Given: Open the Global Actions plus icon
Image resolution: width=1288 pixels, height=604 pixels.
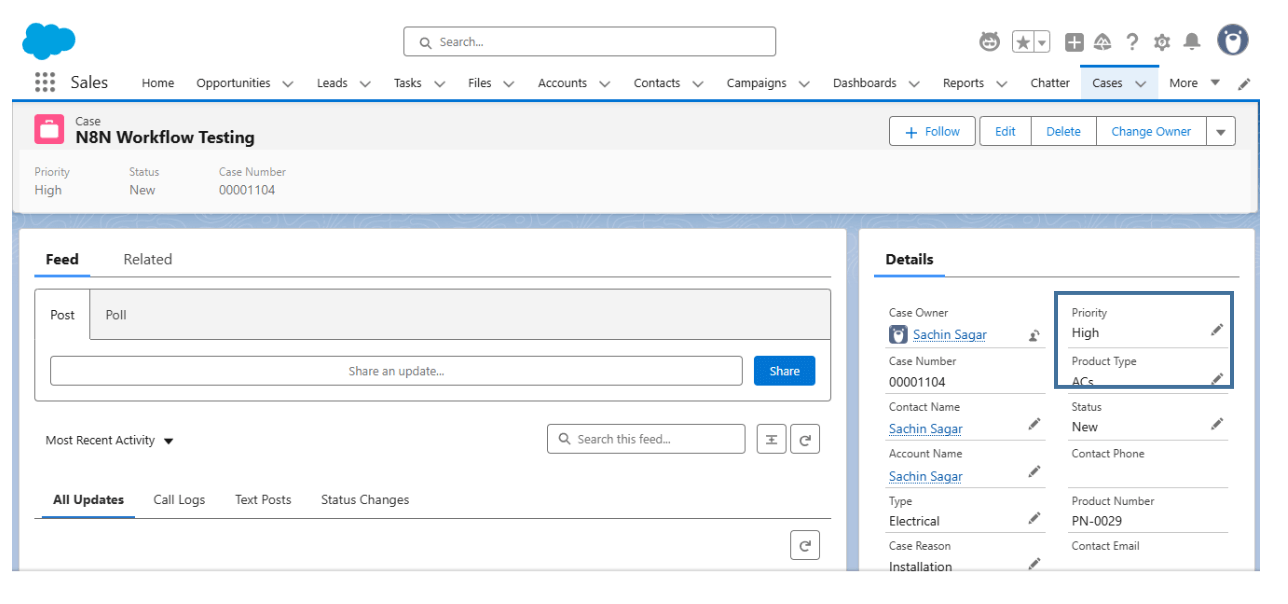Looking at the screenshot, I should click(x=1074, y=41).
